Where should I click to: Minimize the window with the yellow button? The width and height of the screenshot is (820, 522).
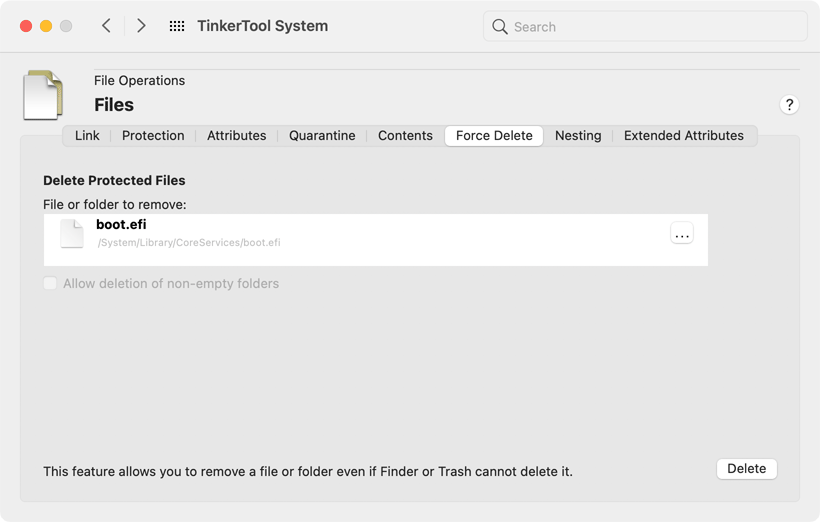46,26
